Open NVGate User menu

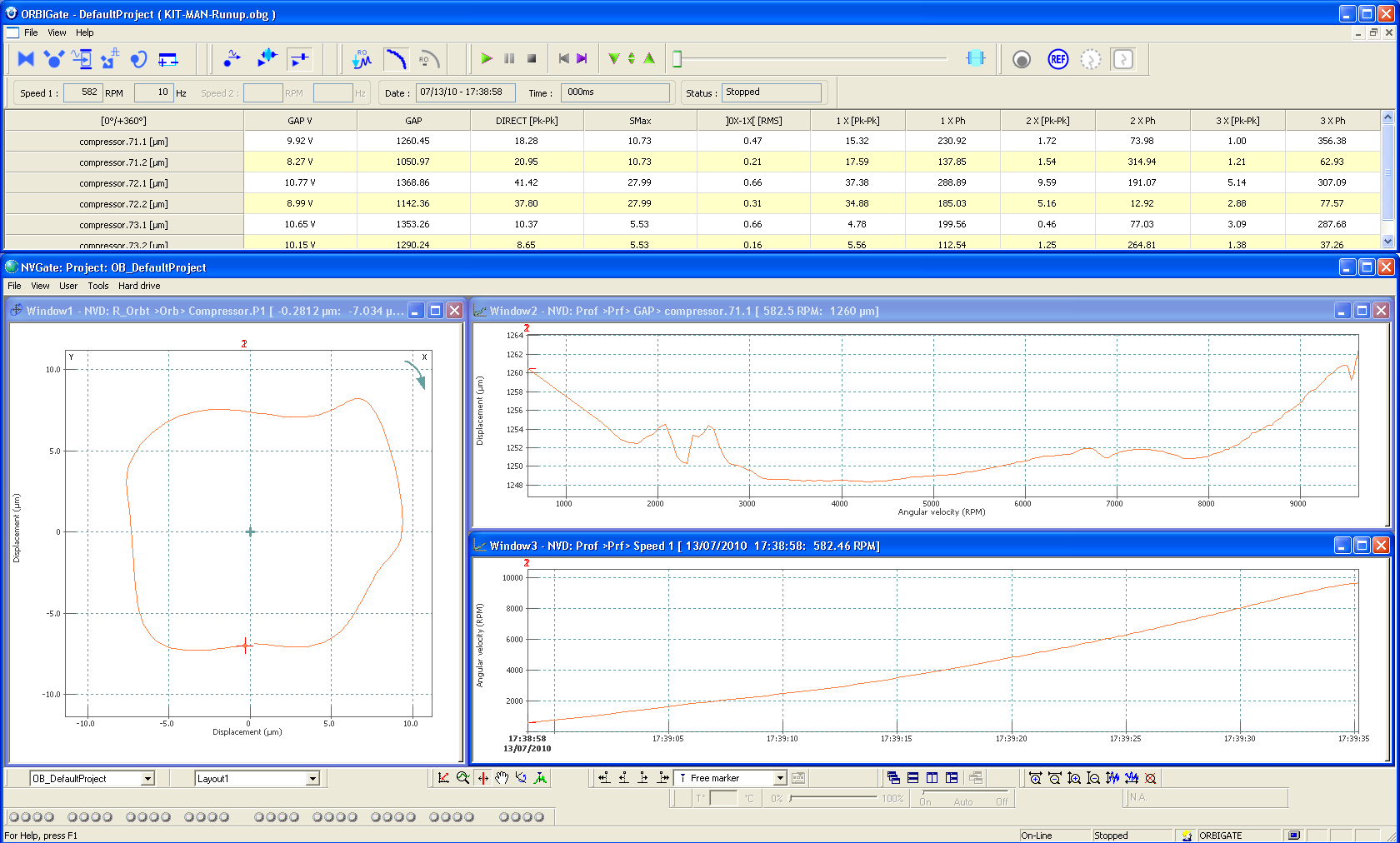(x=68, y=286)
